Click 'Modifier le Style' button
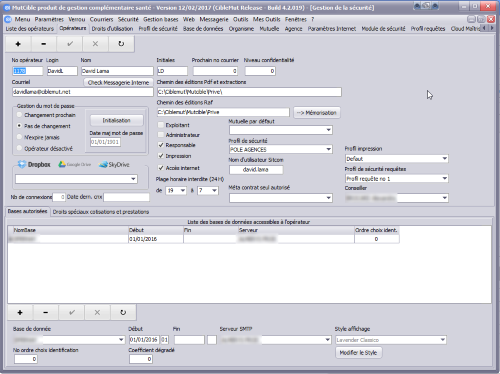500x374 pixels. [358, 353]
